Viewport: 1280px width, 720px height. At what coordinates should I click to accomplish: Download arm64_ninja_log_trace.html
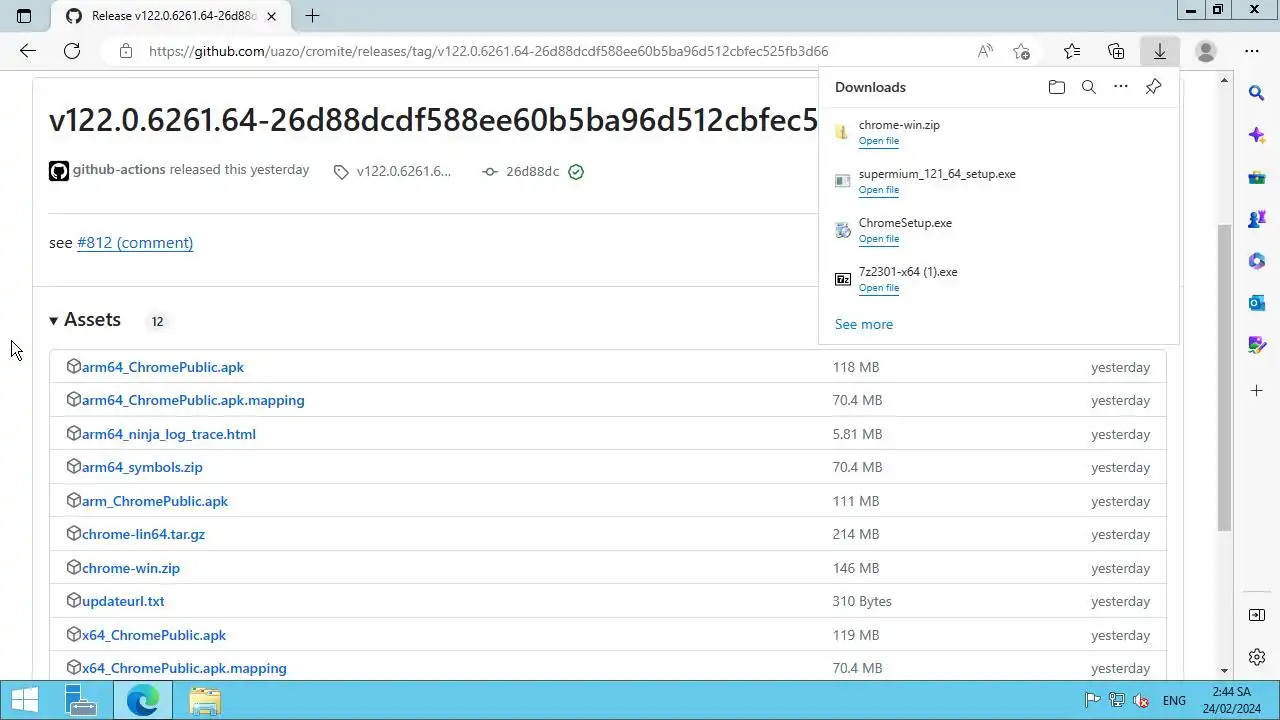(x=169, y=434)
